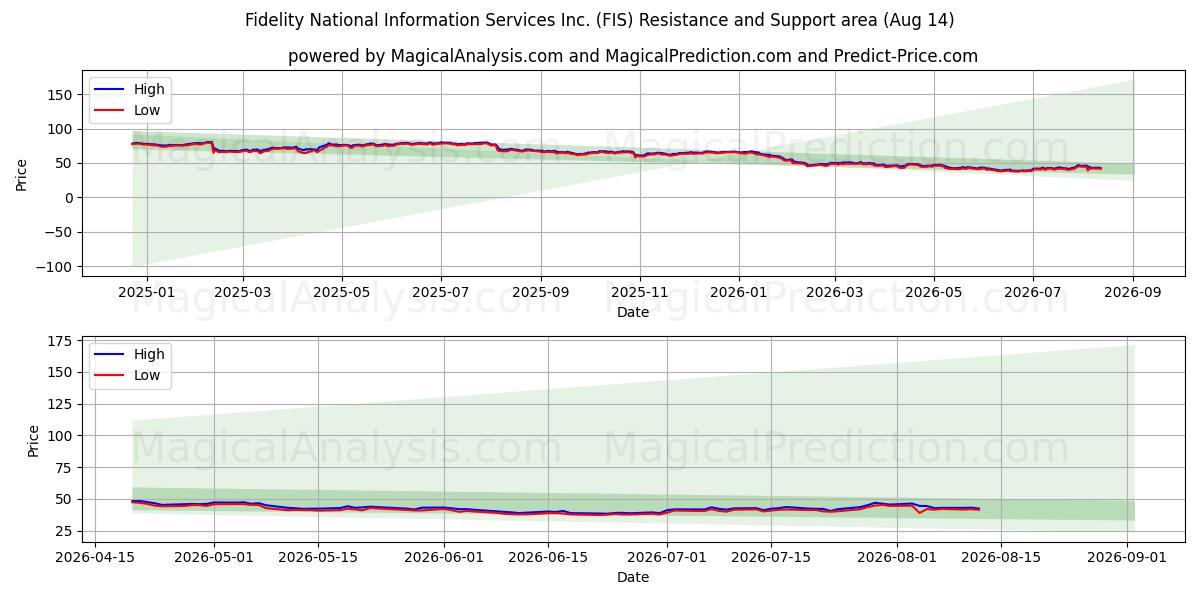Click the chart title mentioning Fidelity National Information Services
The height and width of the screenshot is (600, 1200).
tap(600, 20)
